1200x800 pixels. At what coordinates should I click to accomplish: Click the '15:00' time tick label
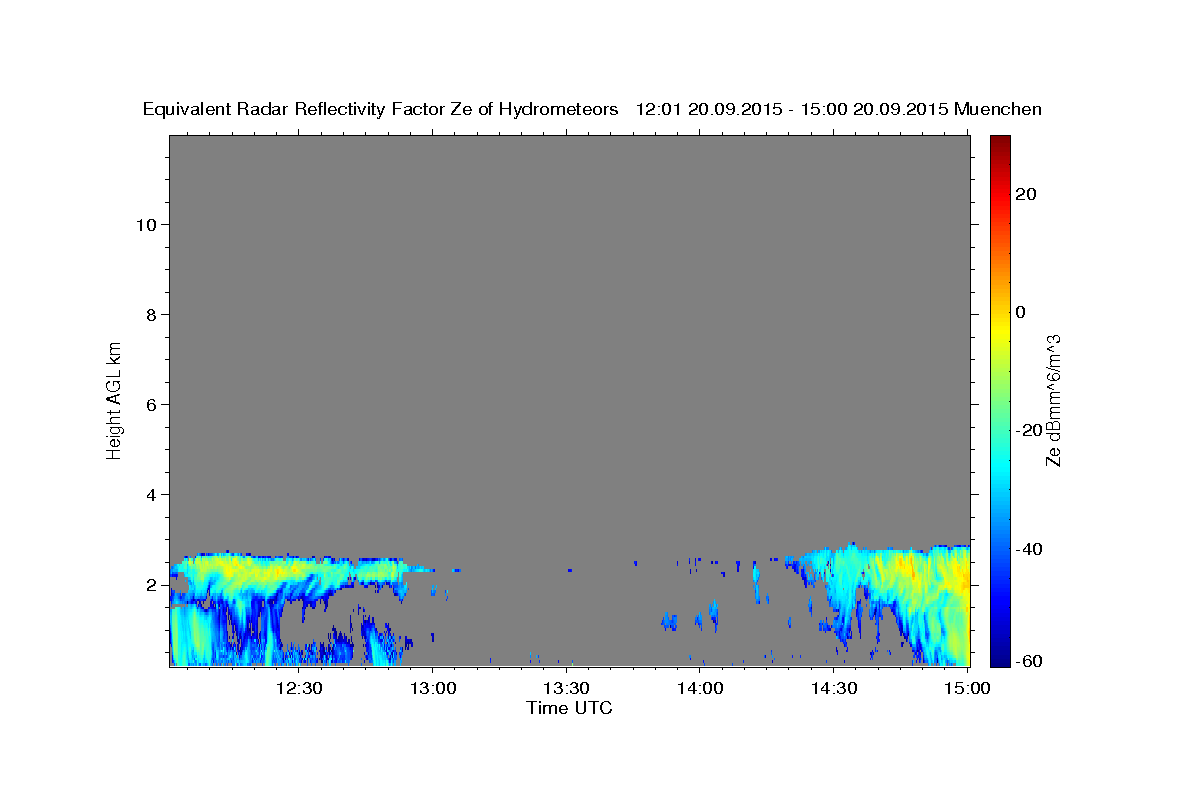(967, 688)
